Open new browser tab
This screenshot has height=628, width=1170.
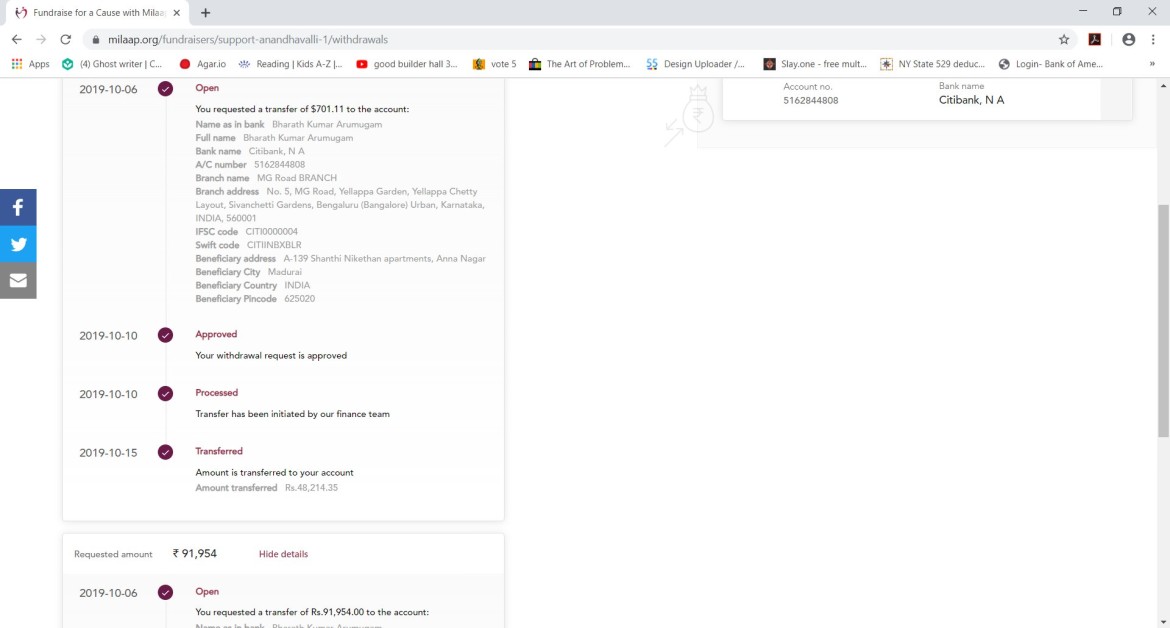pos(205,13)
